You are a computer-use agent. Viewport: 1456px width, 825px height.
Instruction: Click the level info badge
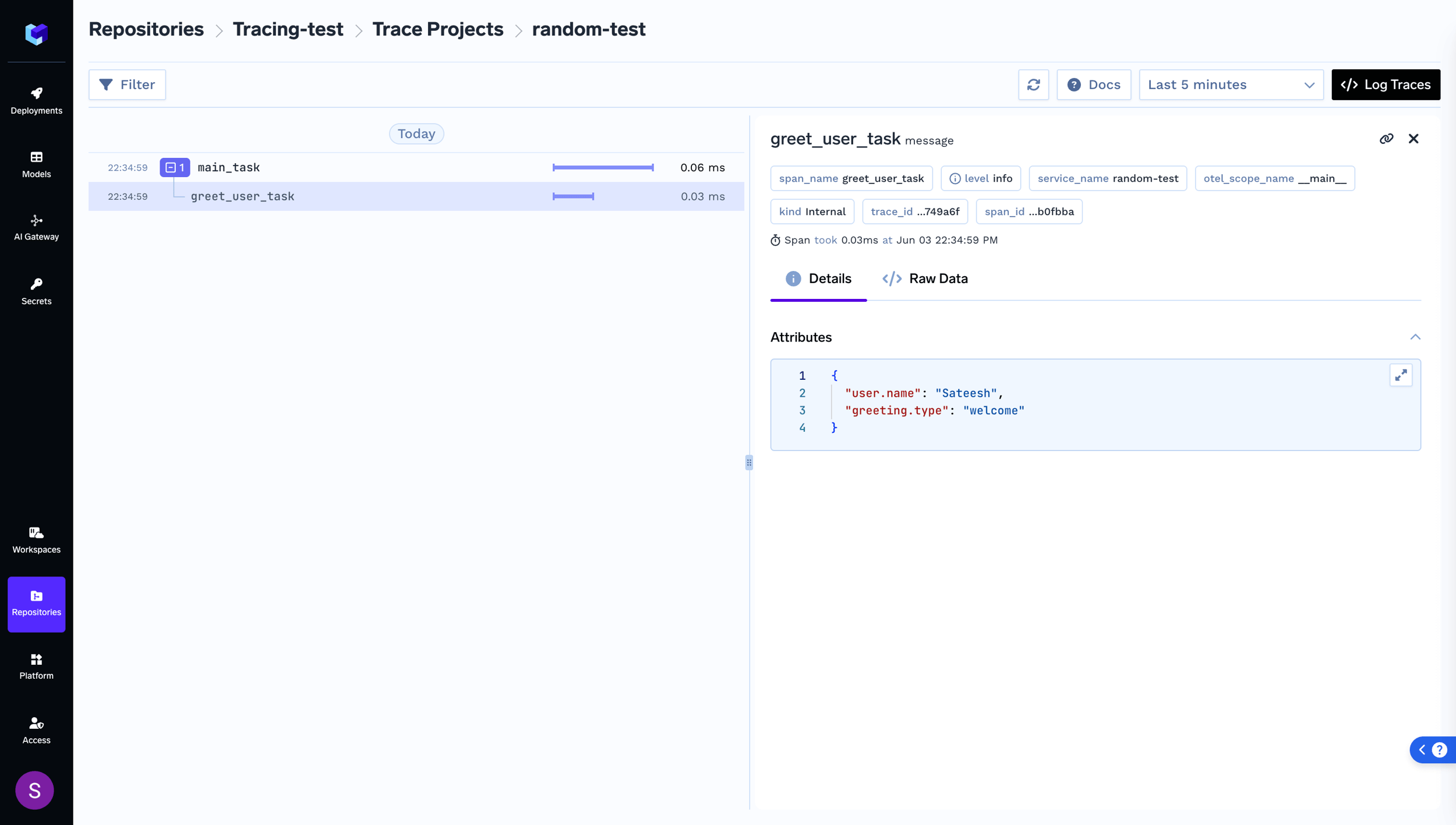tap(981, 178)
